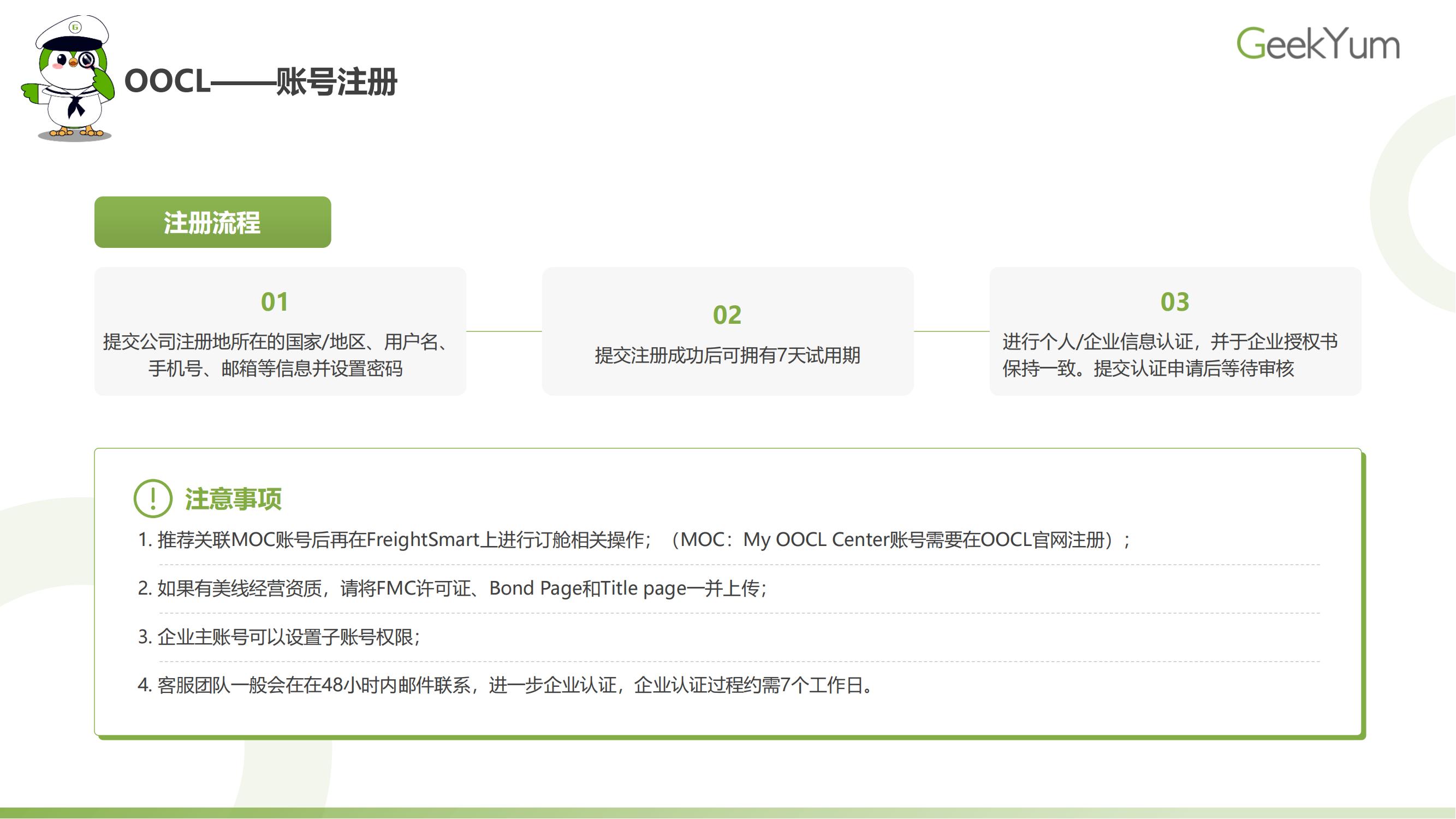The width and height of the screenshot is (1456, 819).
Task: Click note 1 about linking the MOC account
Action: [633, 540]
